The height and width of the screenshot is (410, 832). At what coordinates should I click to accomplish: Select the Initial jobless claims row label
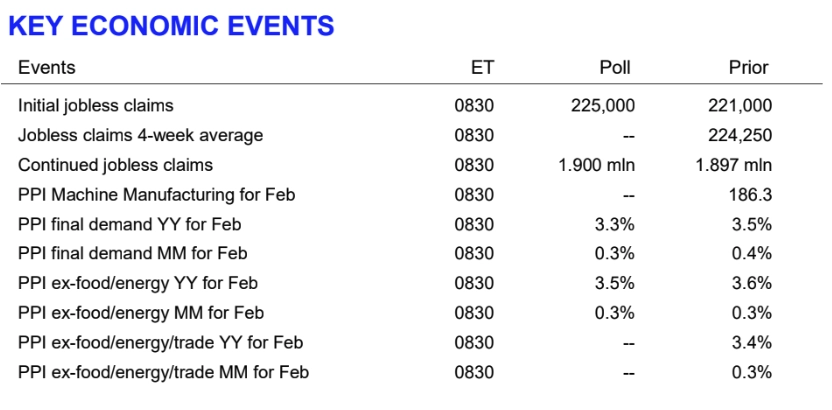(96, 105)
